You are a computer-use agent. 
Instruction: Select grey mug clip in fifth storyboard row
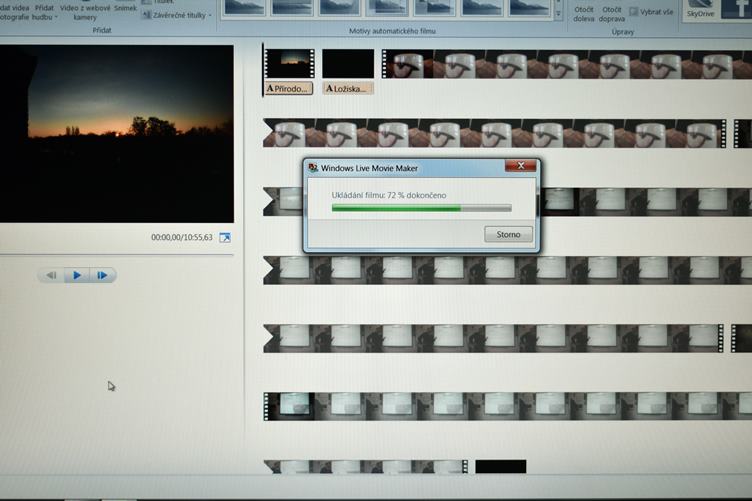tap(493, 338)
